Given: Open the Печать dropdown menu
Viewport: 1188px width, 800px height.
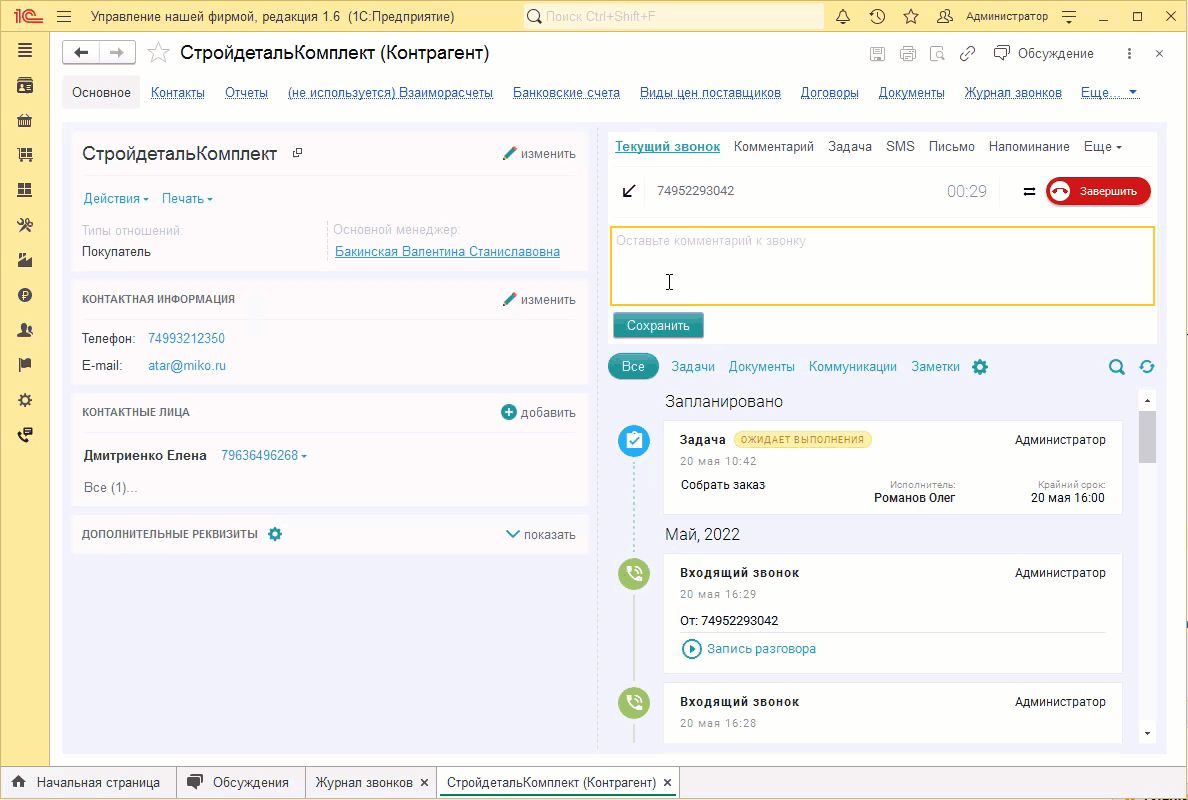Looking at the screenshot, I should tap(187, 199).
